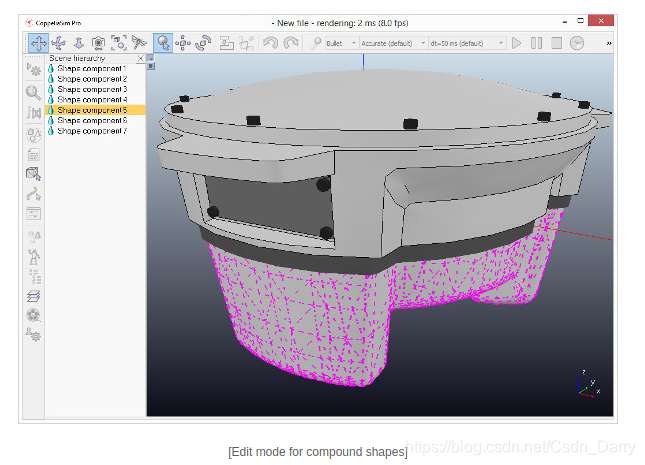Viewport: 645px width, 465px height.
Task: Select Shape component 1
Action: 92,68
